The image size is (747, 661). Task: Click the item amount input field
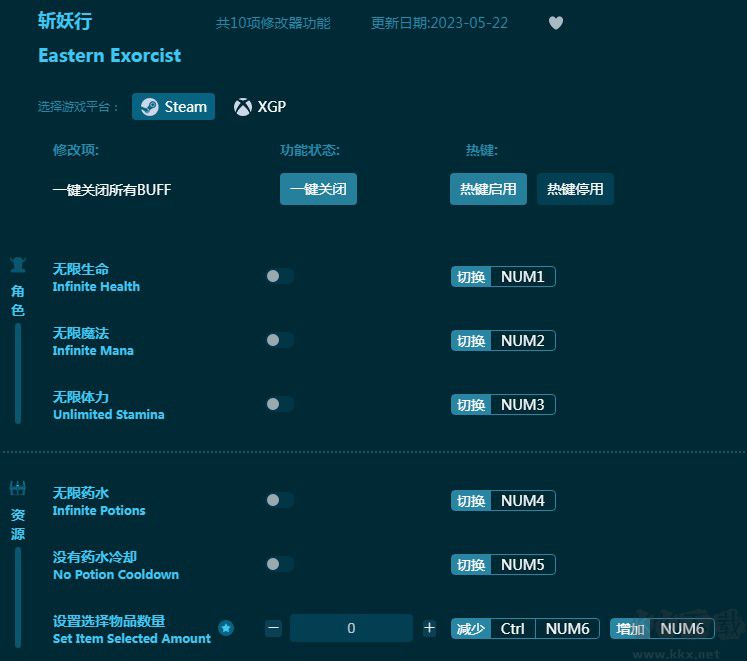point(351,628)
